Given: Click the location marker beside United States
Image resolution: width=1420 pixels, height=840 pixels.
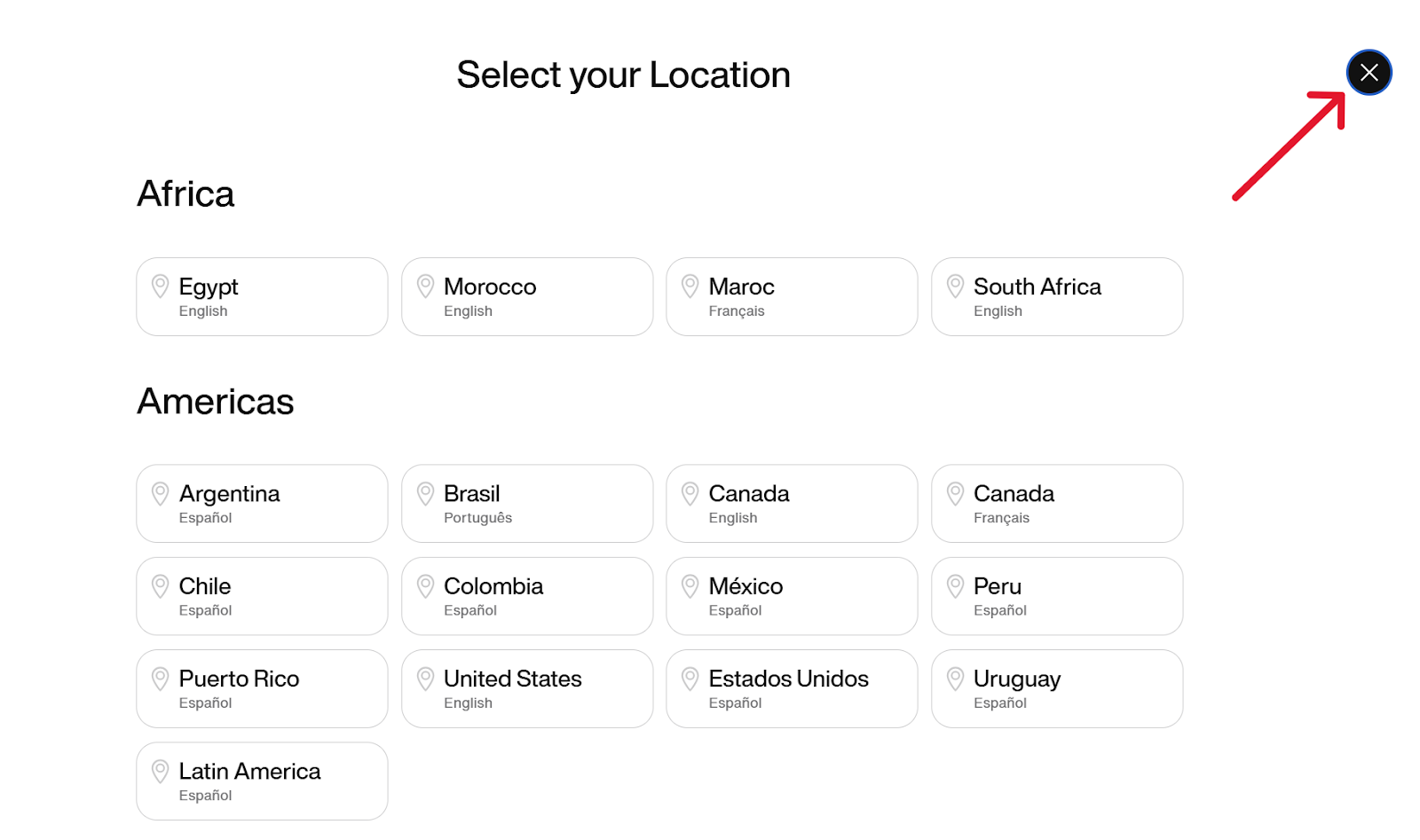Looking at the screenshot, I should [x=425, y=679].
